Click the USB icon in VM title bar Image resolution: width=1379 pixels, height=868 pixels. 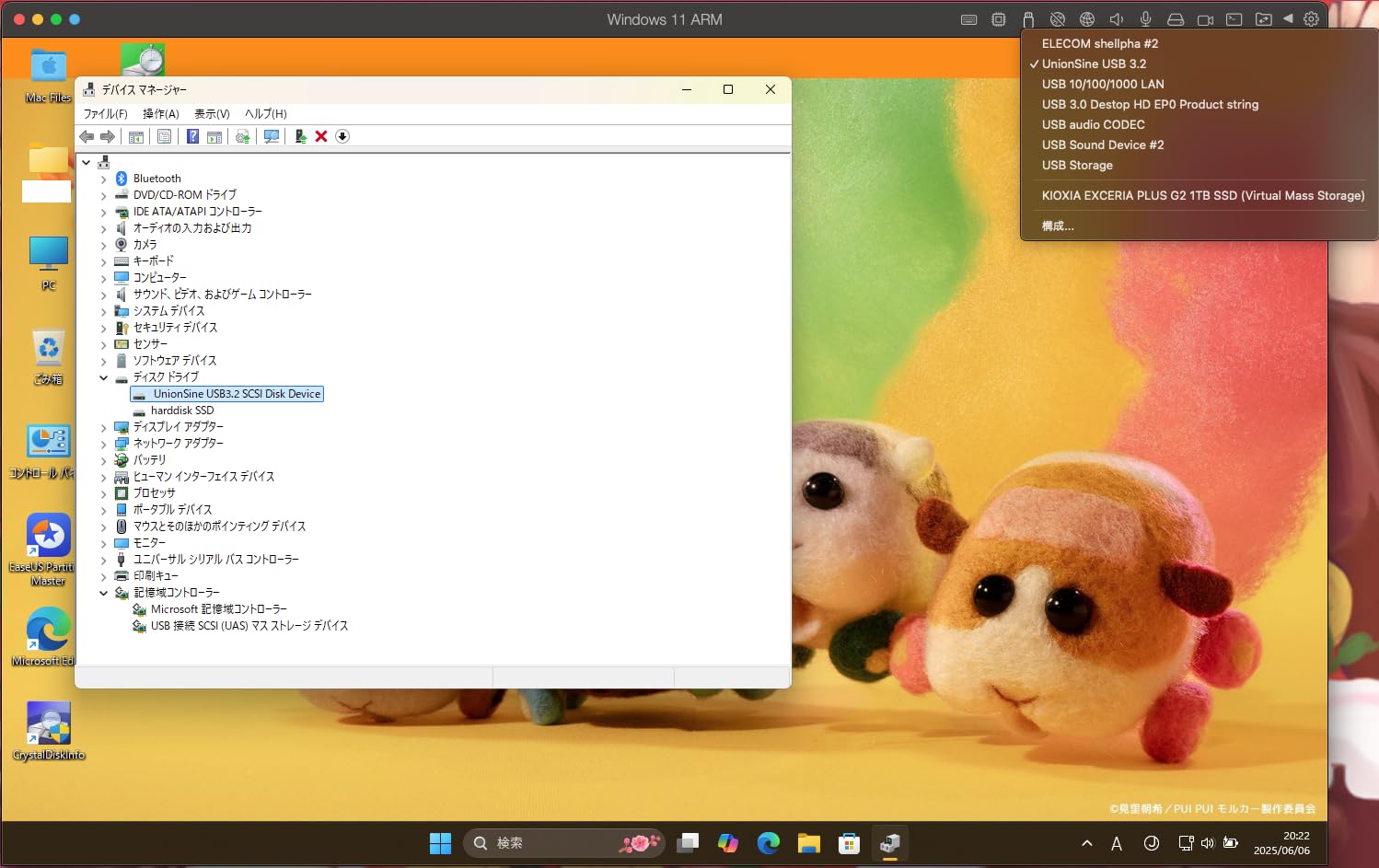1028,19
